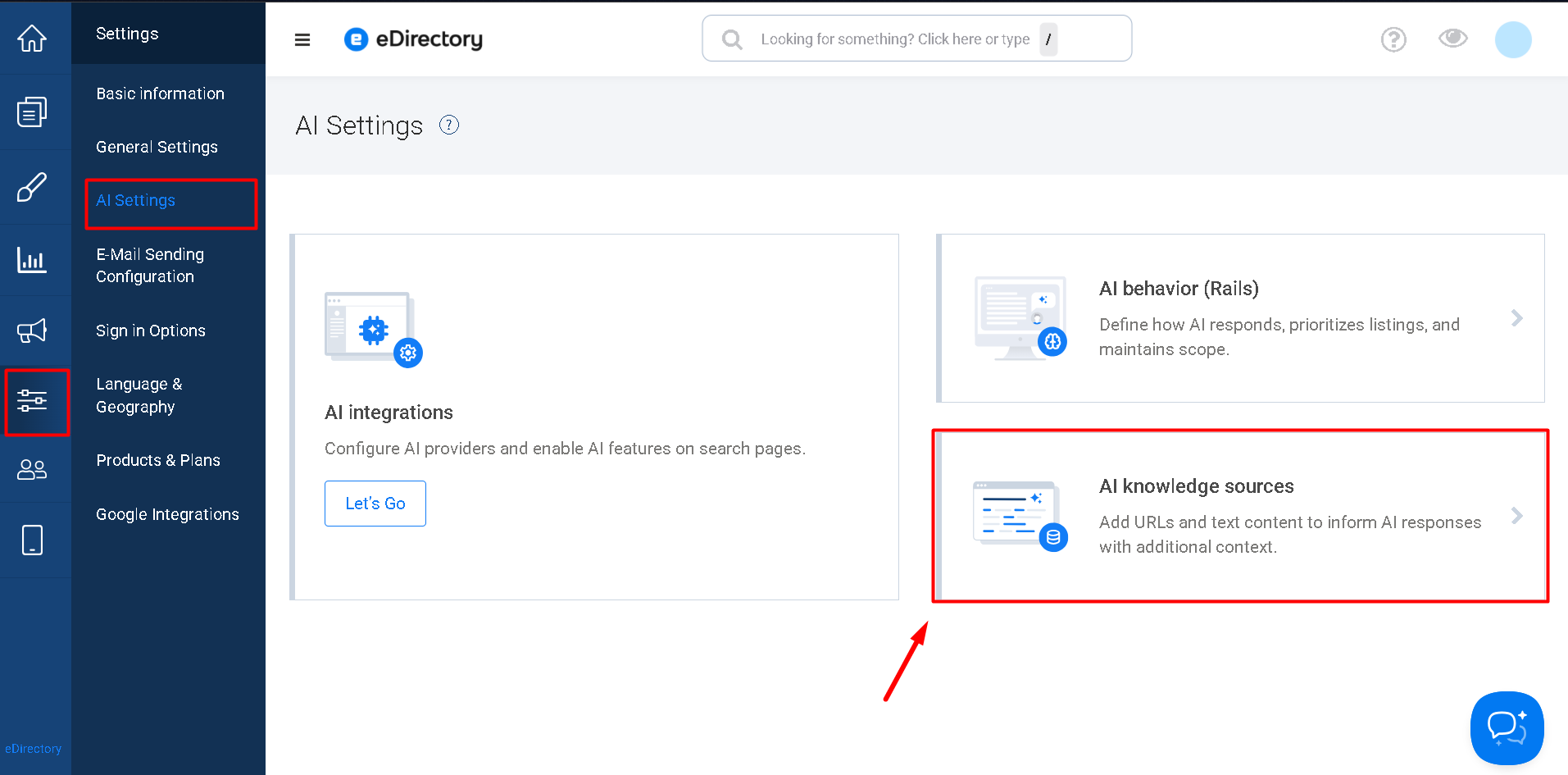The width and height of the screenshot is (1568, 775).
Task: Click the search magnifier icon
Action: [732, 39]
